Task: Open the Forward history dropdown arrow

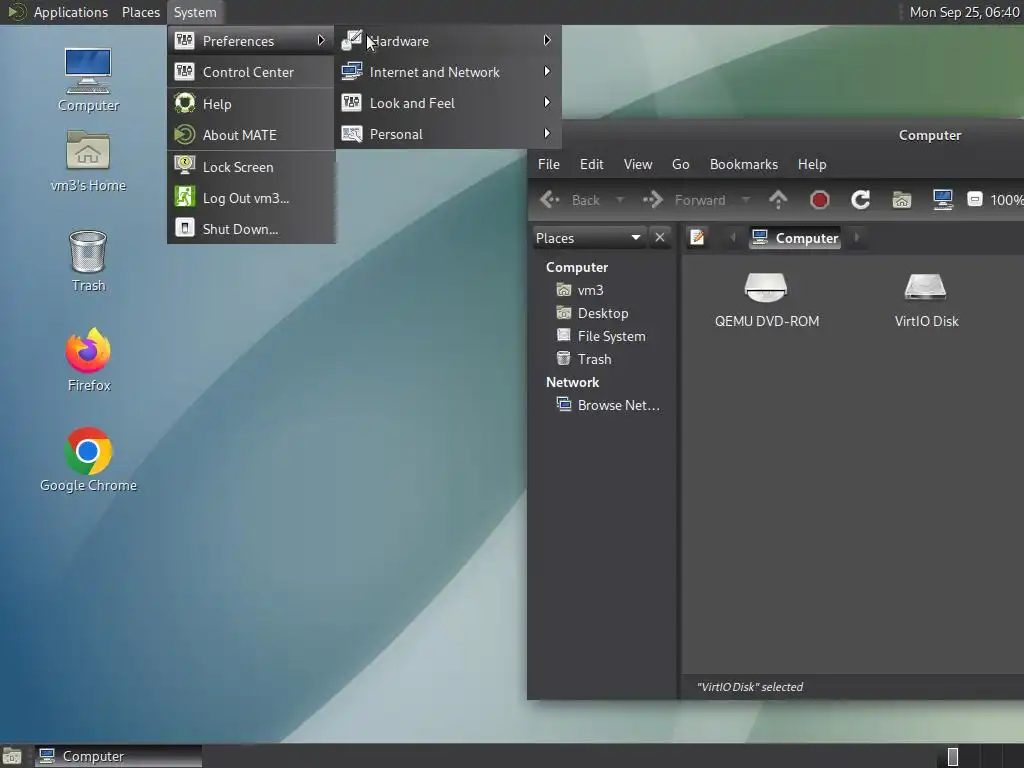Action: [x=745, y=200]
